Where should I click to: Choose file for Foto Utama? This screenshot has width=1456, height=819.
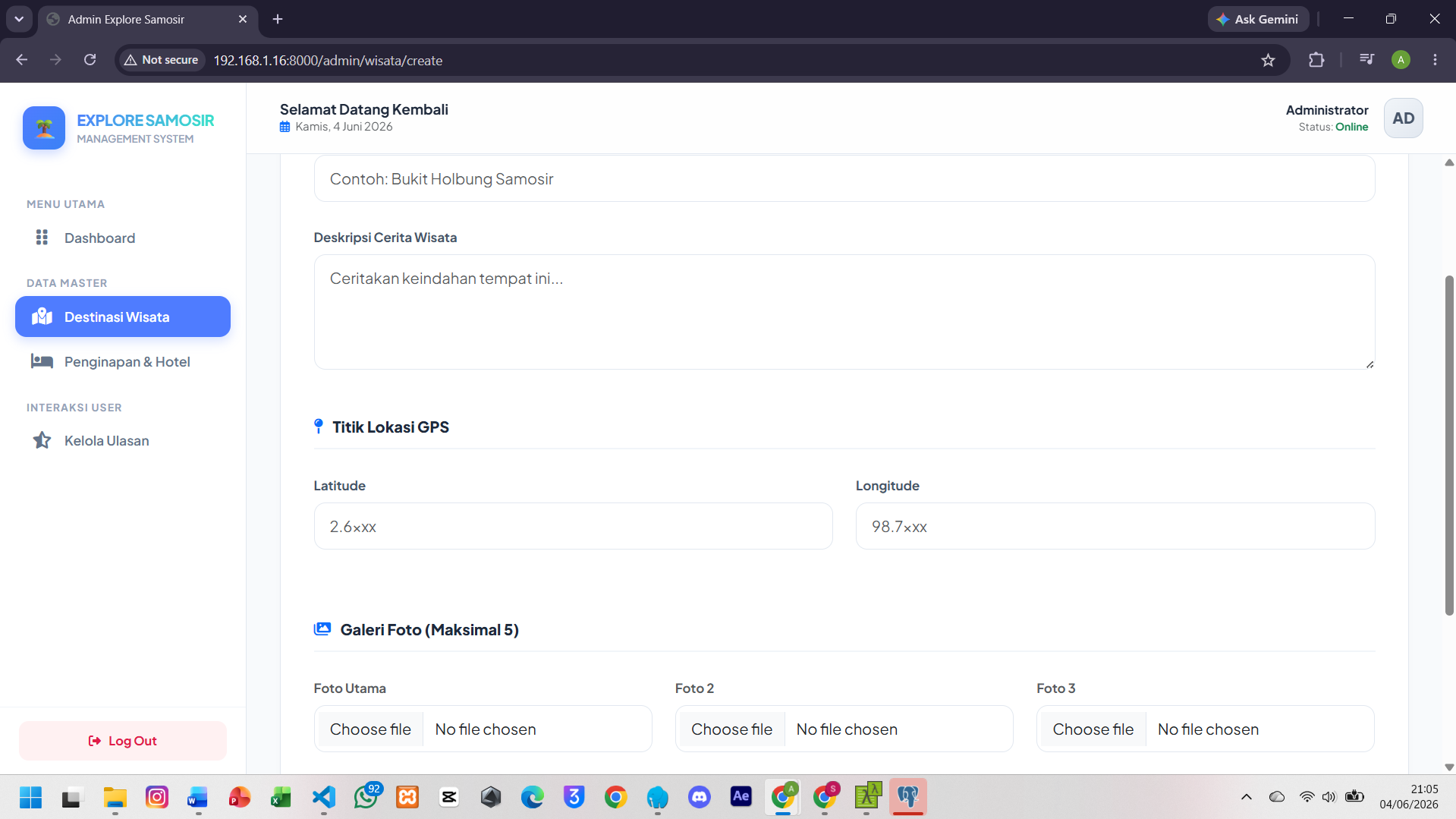[370, 729]
